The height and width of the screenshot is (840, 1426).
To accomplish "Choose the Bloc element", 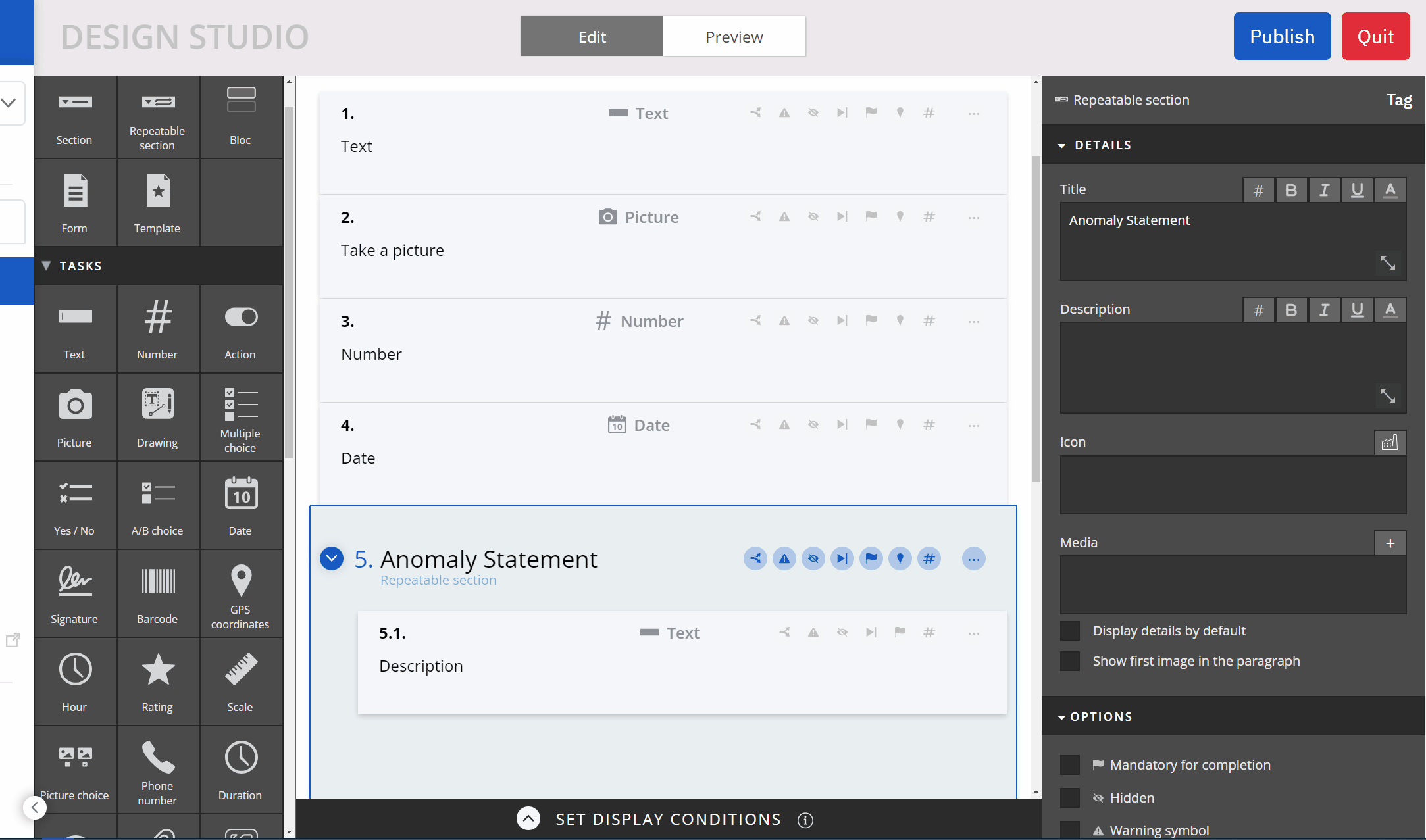I will point(241,117).
